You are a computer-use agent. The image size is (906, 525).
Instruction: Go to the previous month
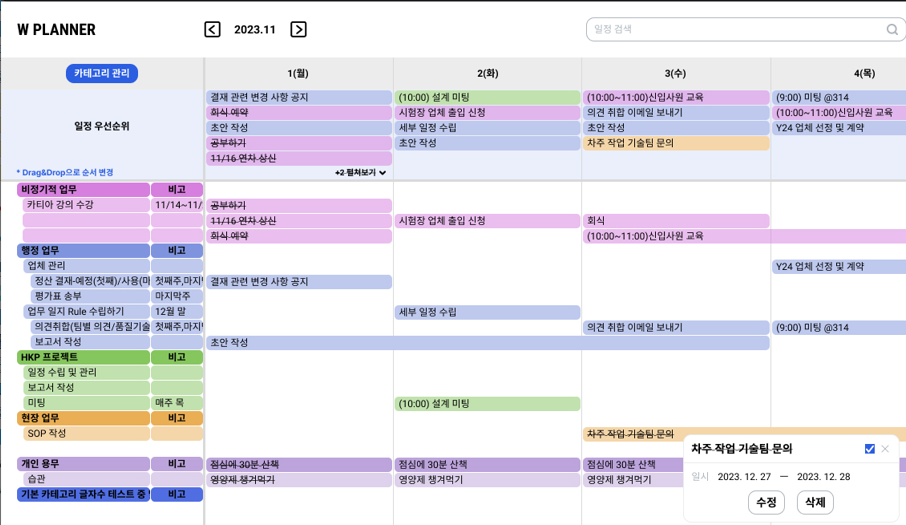(x=212, y=29)
